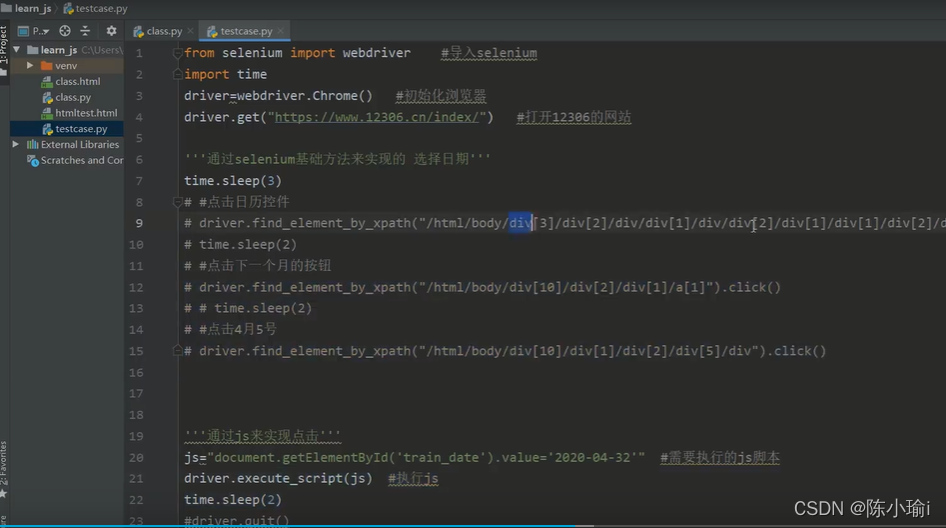The image size is (946, 528).
Task: Click the #导入selenium comment
Action: click(x=489, y=53)
